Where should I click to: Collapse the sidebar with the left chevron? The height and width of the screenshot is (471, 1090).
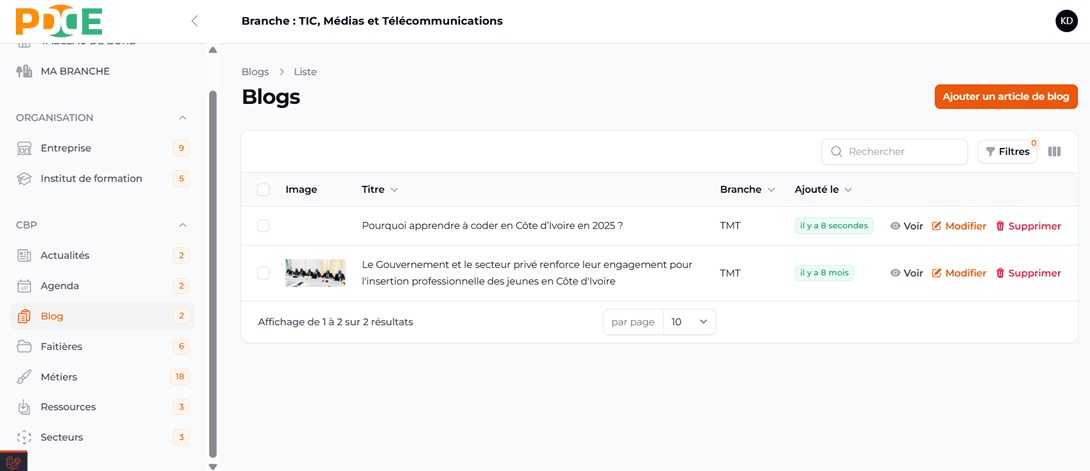pos(194,21)
